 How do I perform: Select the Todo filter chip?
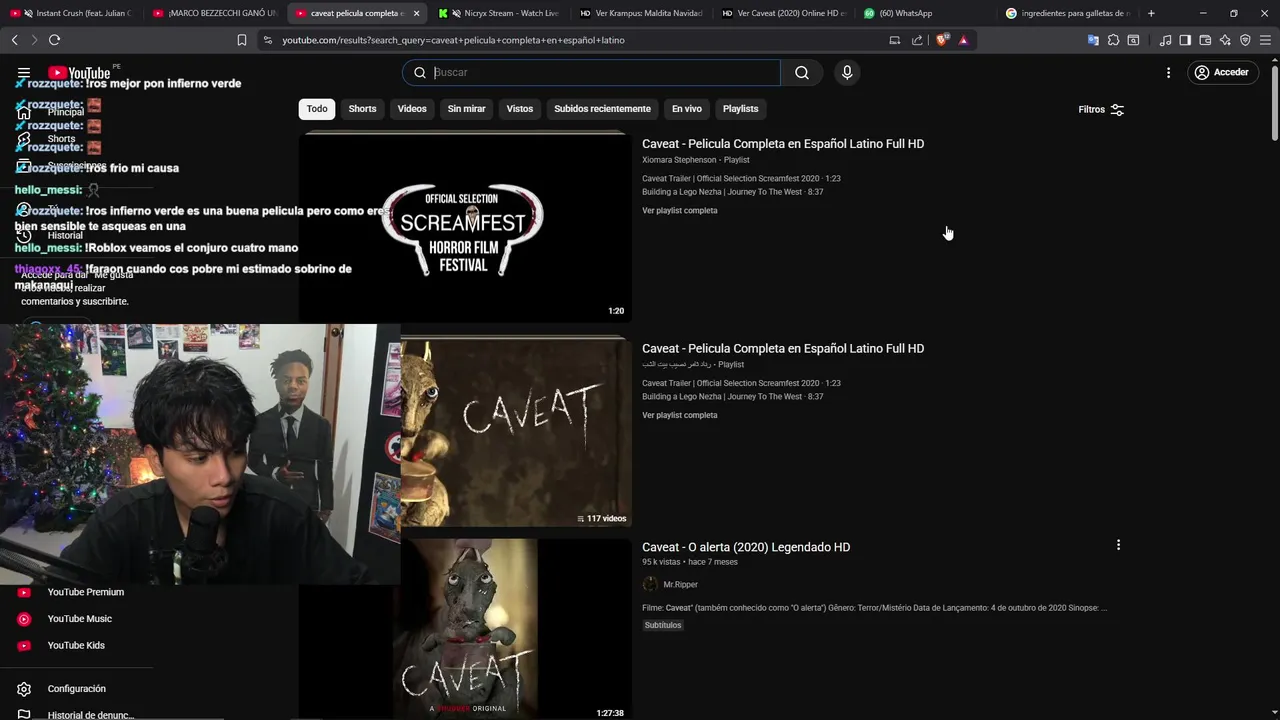tap(317, 109)
